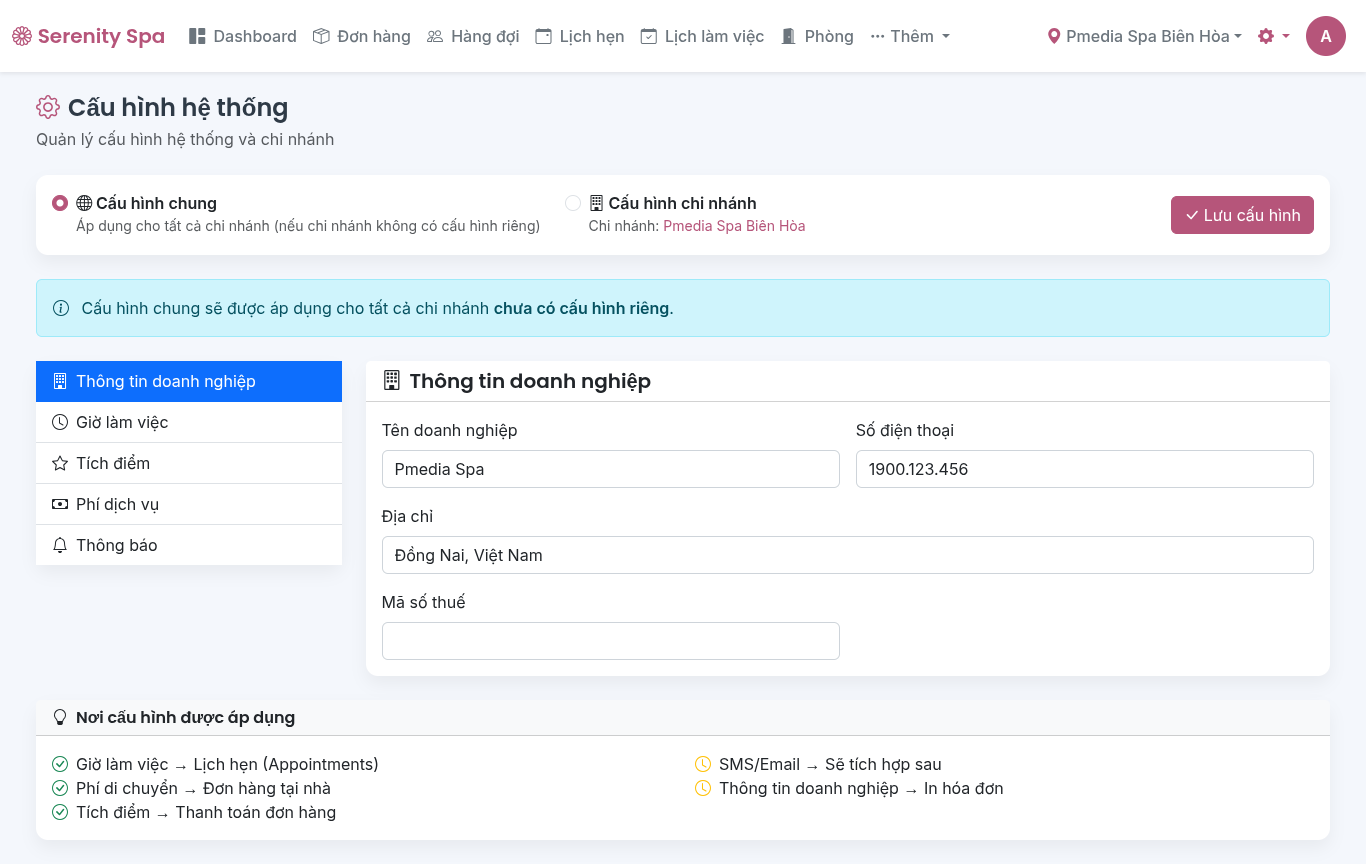
Task: Switch to the Giờ làm việc tab
Action: 189,422
